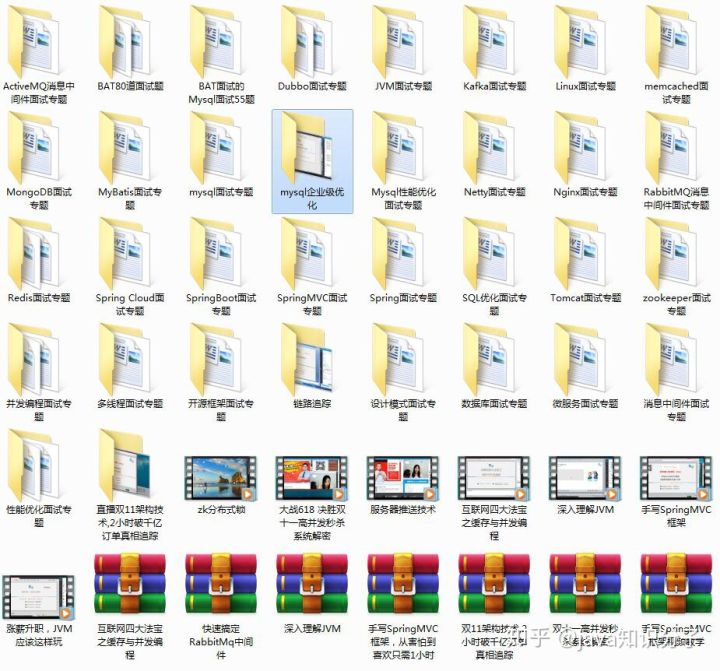Viewport: 720px width, 671px height.
Task: Open the 链路追踪 folder
Action: click(x=312, y=361)
